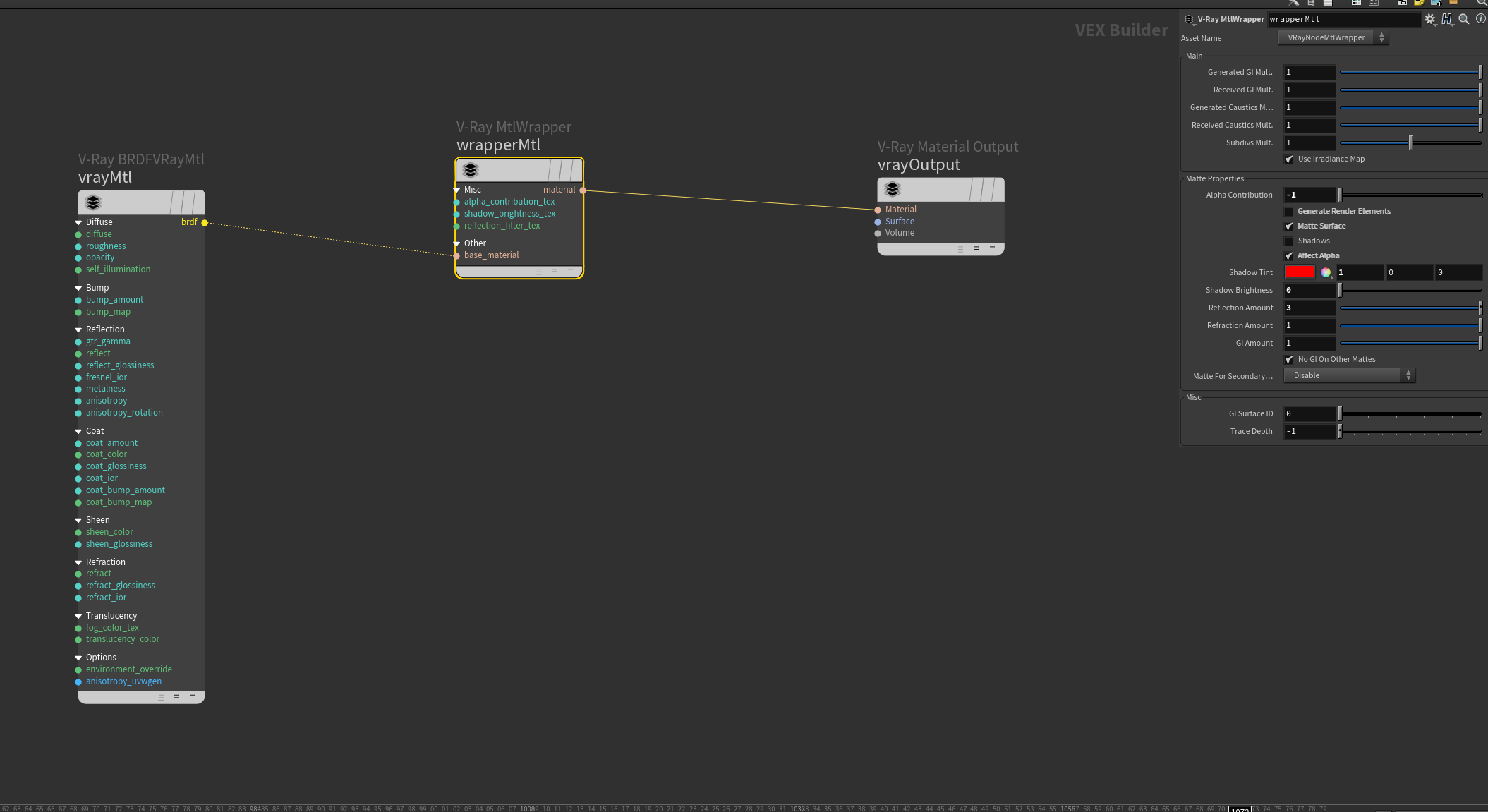Collapse the Diffuse group on vrayMtl
The height and width of the screenshot is (812, 1488).
pos(78,222)
